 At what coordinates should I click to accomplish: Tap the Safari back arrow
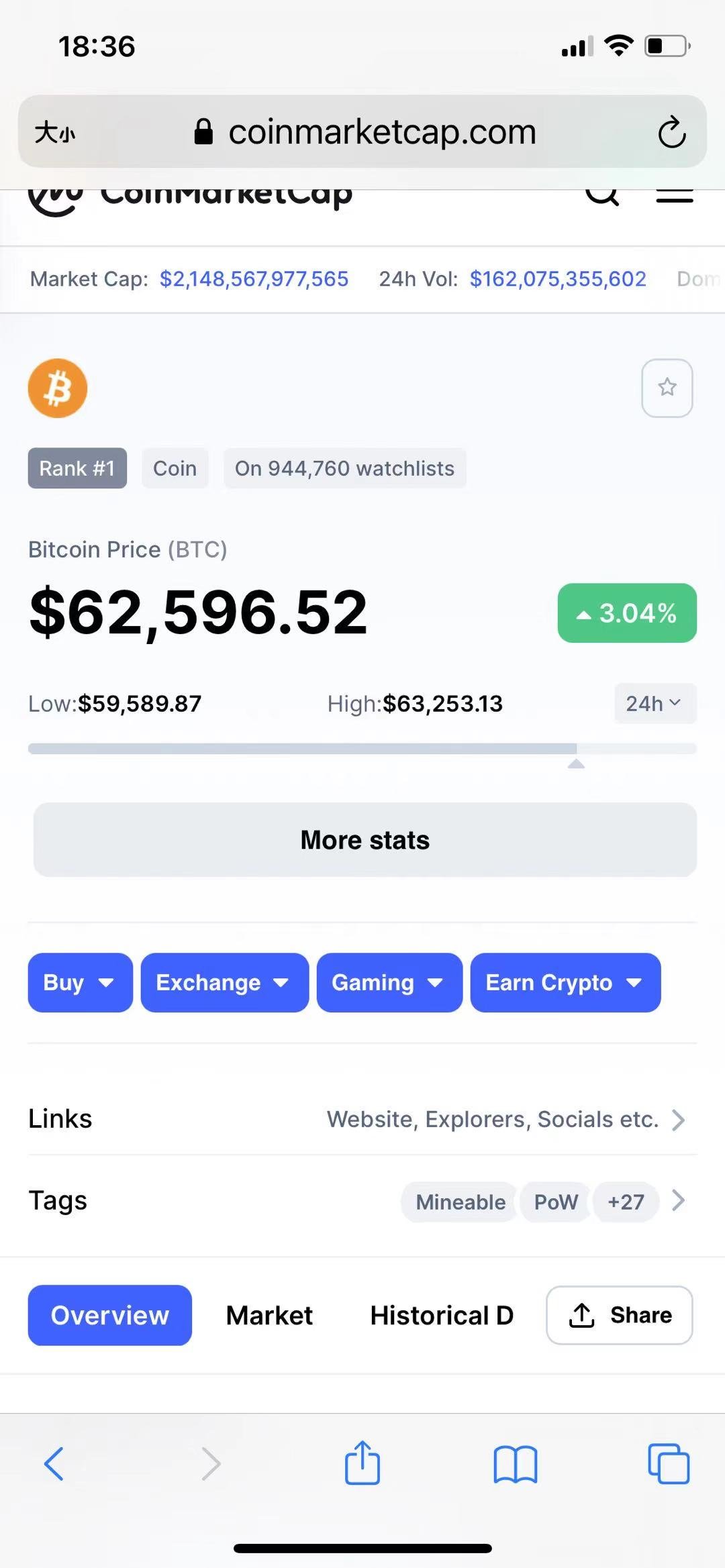click(x=54, y=1463)
